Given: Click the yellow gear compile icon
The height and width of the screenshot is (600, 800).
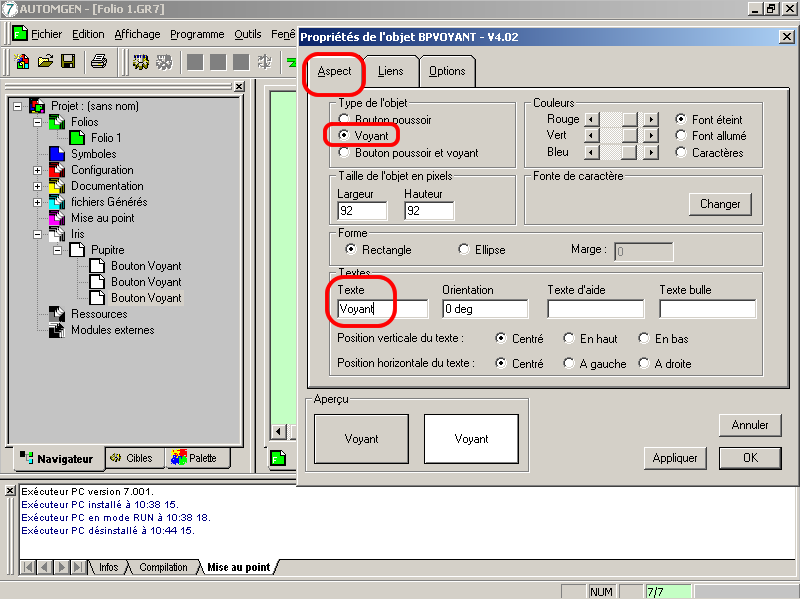Looking at the screenshot, I should [141, 62].
